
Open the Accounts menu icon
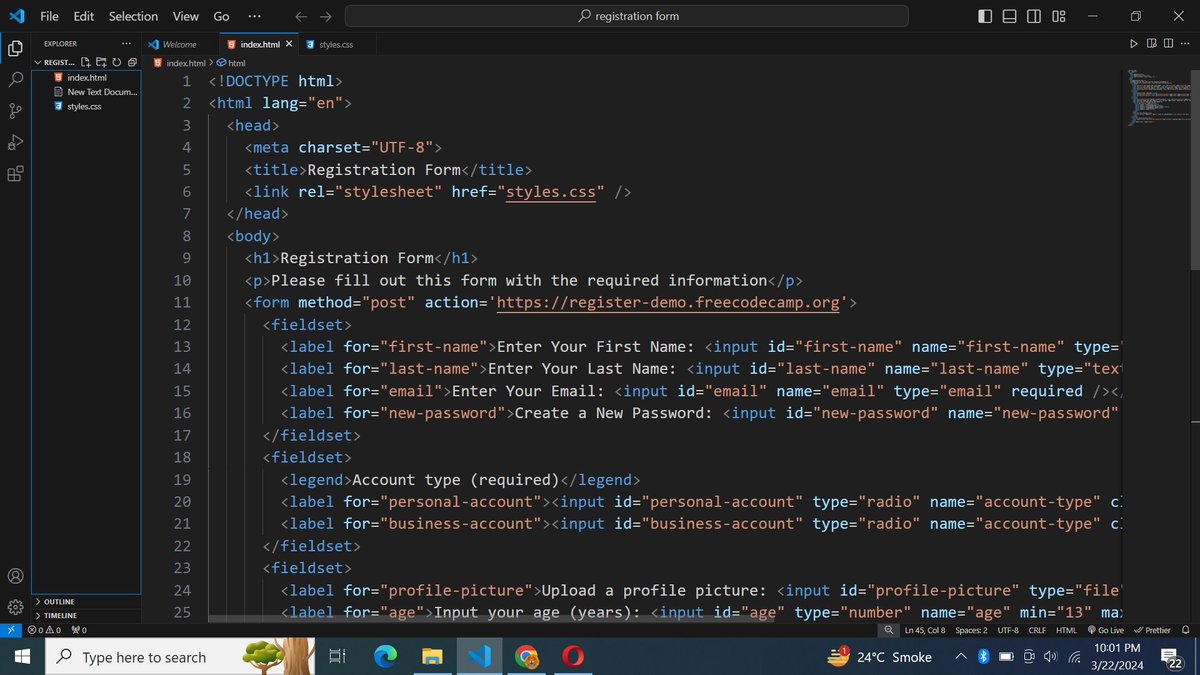click(15, 576)
